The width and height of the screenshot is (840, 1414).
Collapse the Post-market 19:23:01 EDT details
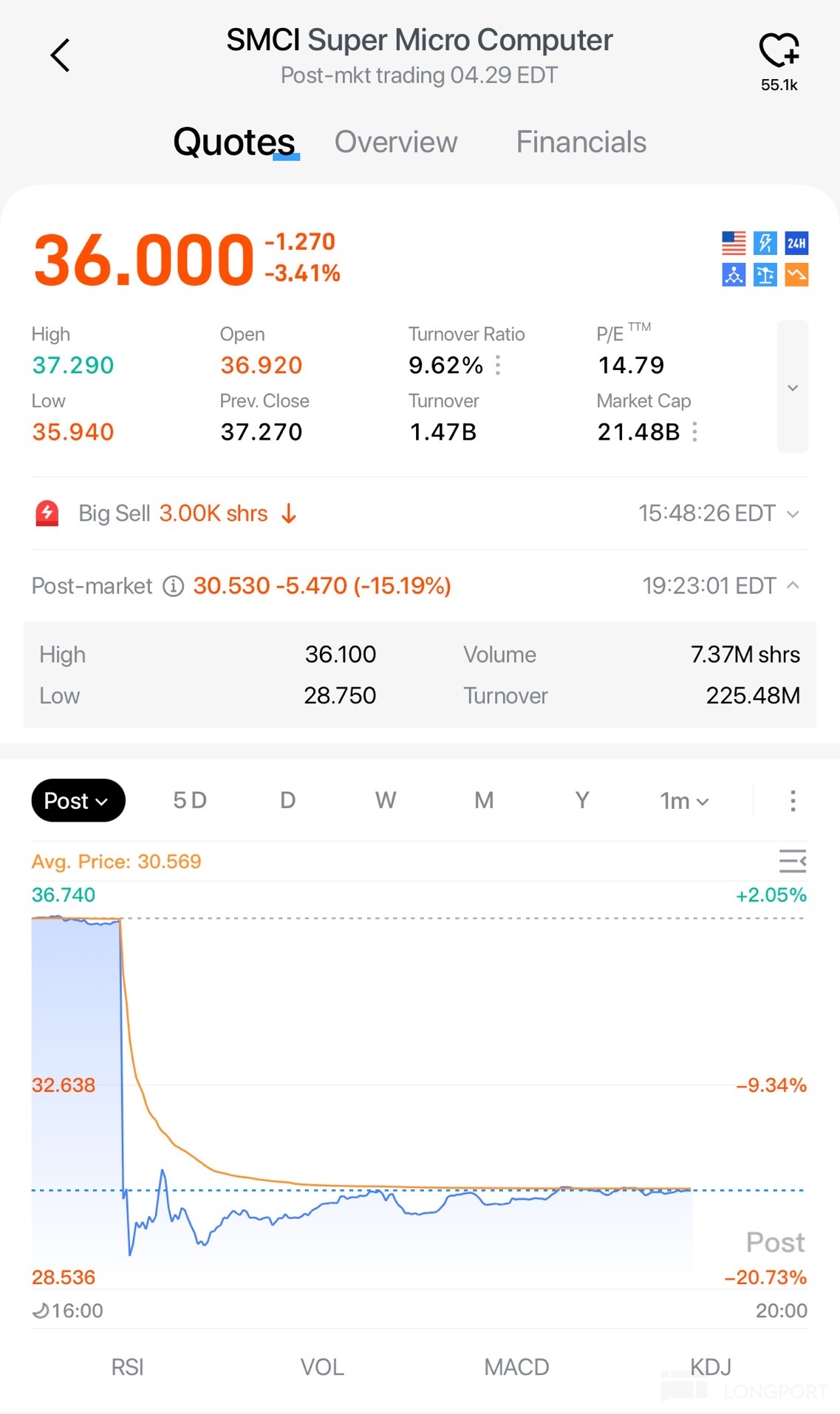click(x=793, y=586)
